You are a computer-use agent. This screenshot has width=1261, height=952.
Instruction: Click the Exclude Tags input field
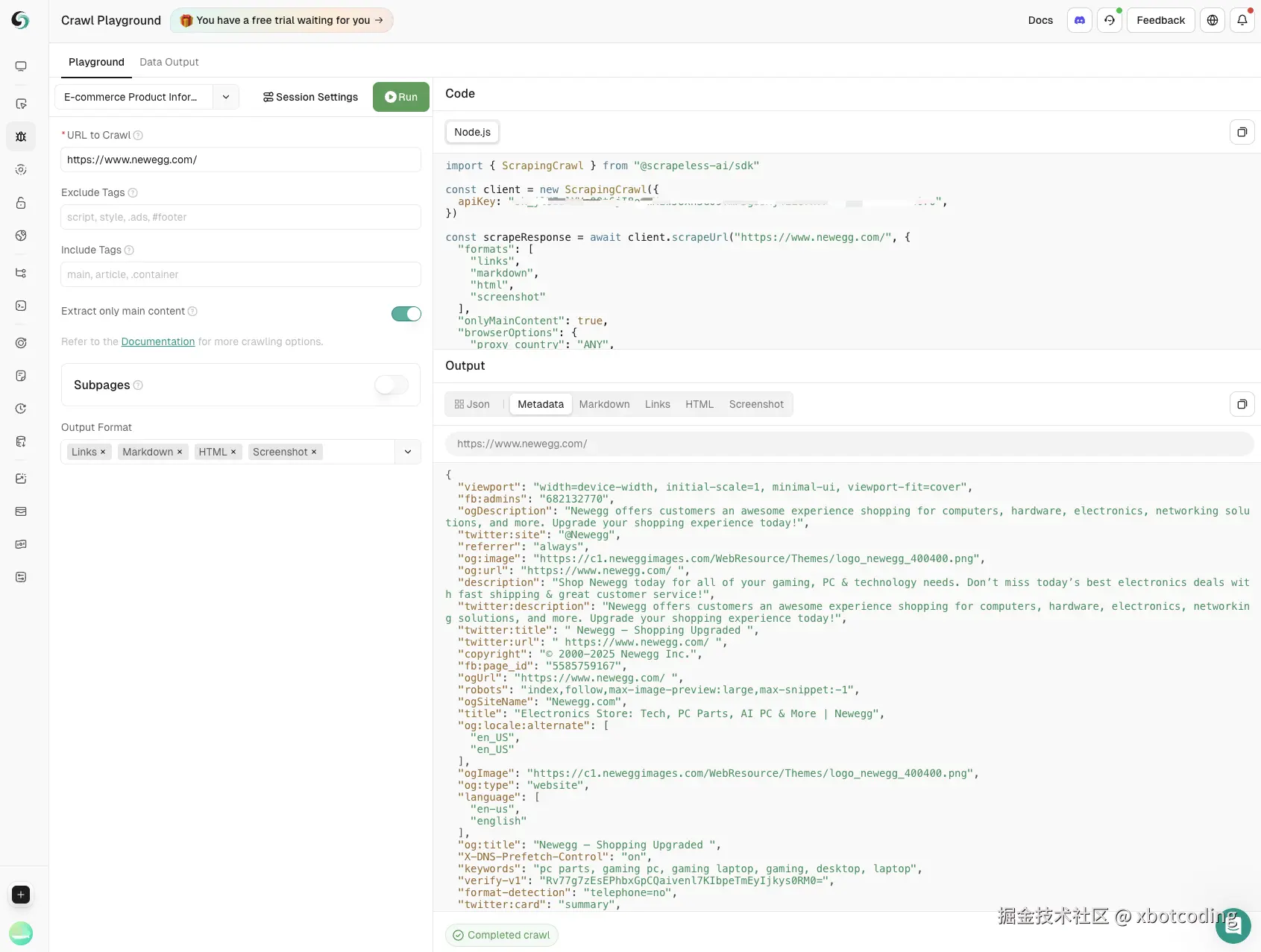(x=241, y=217)
